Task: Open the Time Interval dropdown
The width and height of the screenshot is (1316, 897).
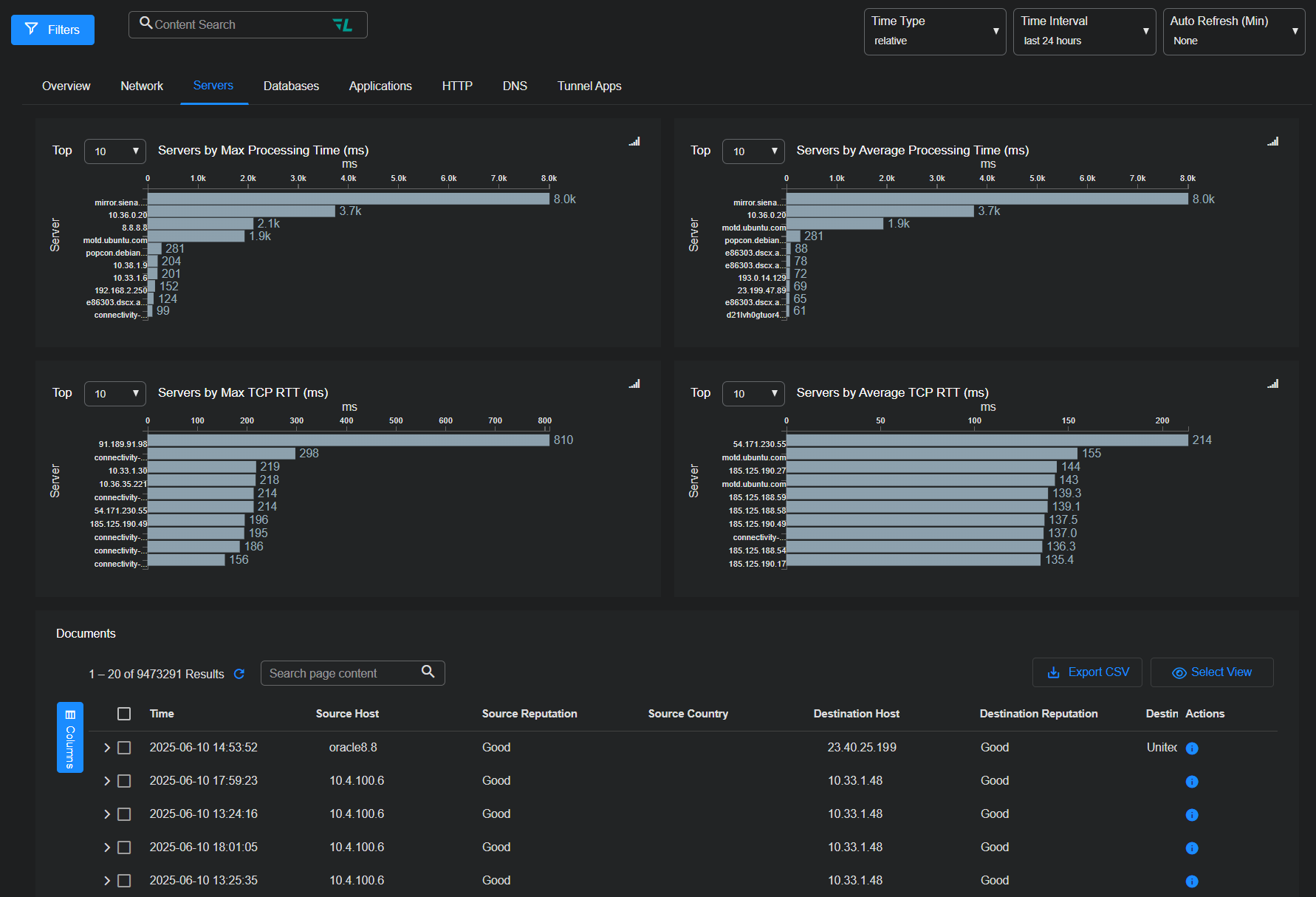Action: [1083, 32]
